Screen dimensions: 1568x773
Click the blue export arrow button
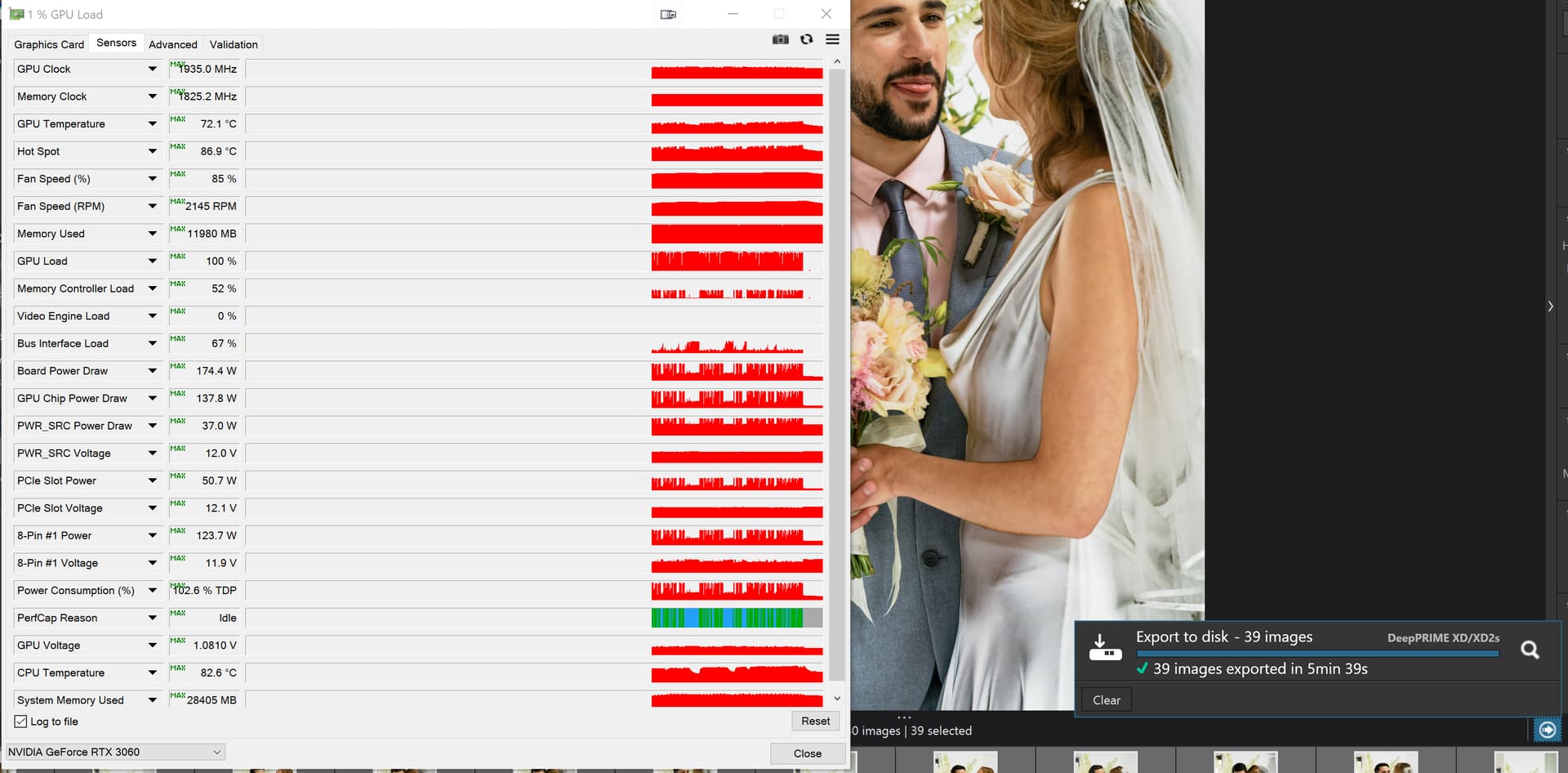[1547, 730]
